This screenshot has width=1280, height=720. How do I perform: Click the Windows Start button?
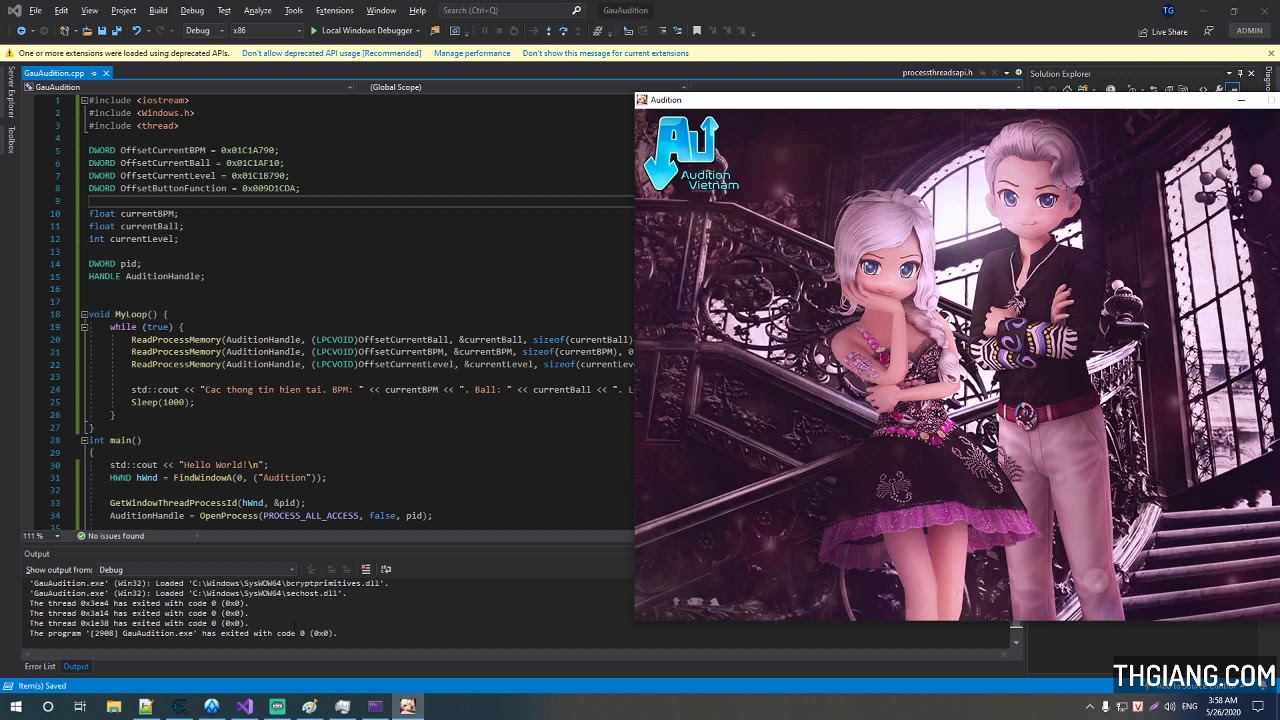[16, 707]
